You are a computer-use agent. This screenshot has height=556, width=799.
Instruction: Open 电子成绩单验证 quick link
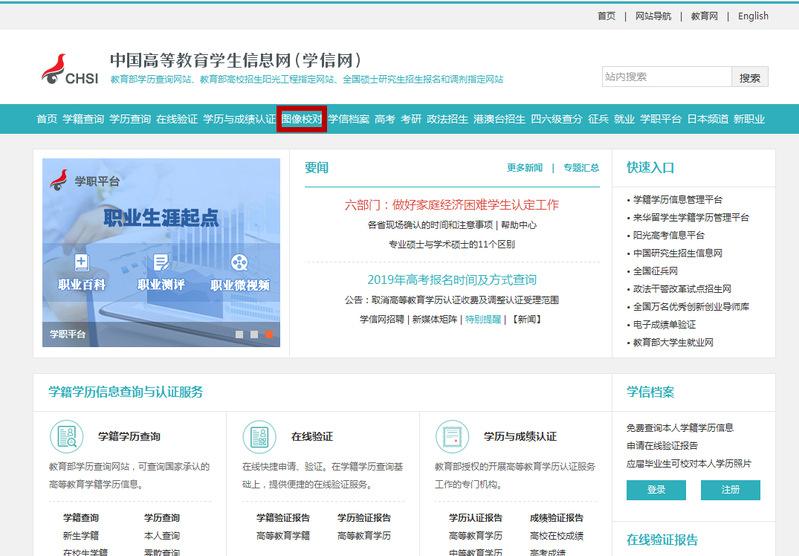coord(664,325)
